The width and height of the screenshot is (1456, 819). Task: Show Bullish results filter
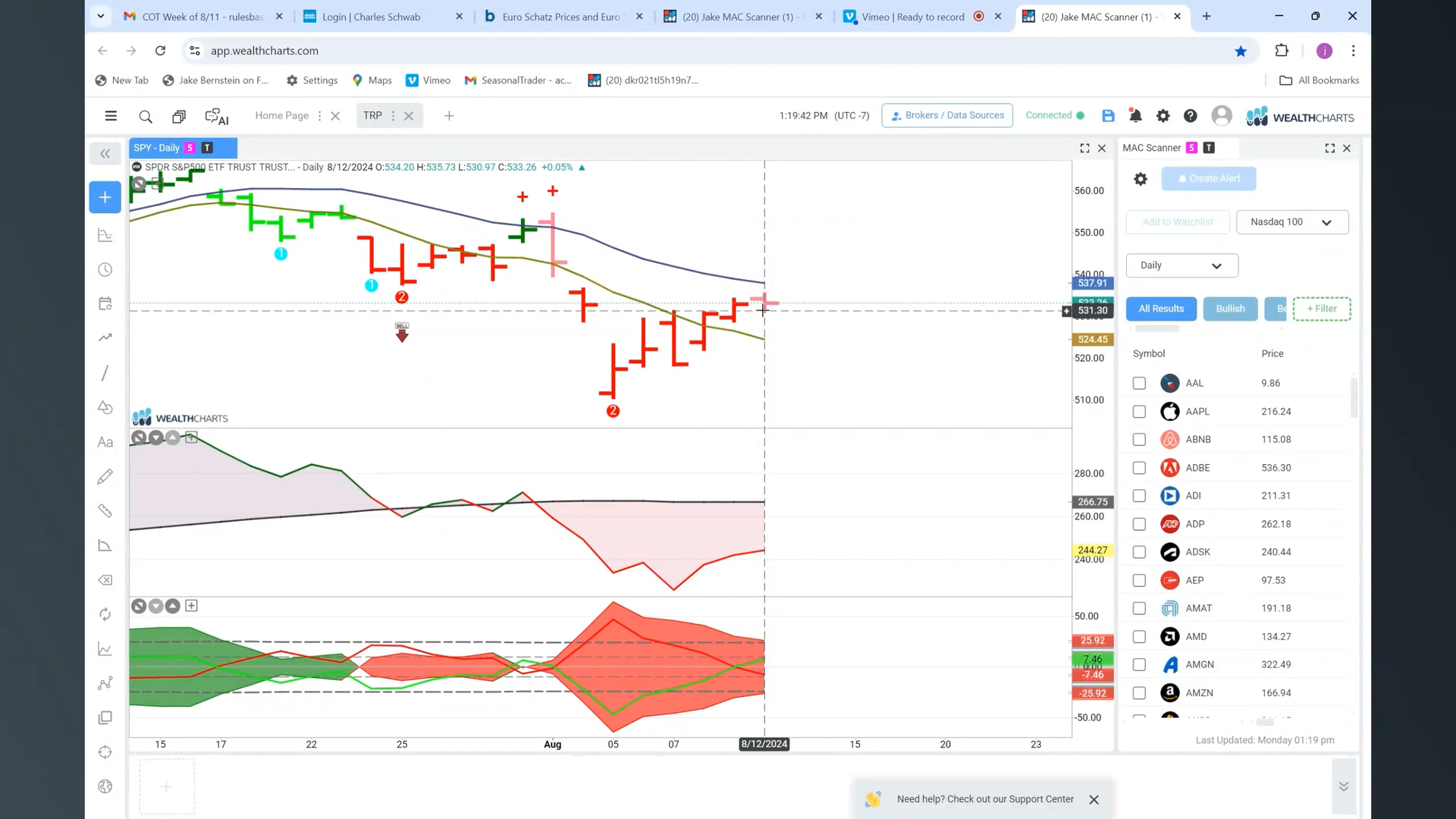tap(1230, 309)
